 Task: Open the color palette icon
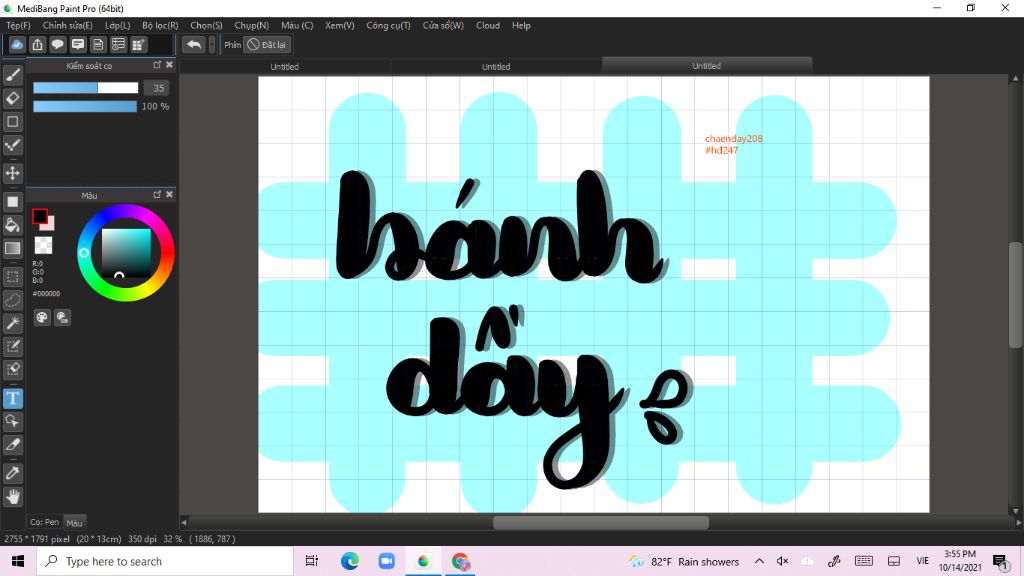click(x=42, y=317)
